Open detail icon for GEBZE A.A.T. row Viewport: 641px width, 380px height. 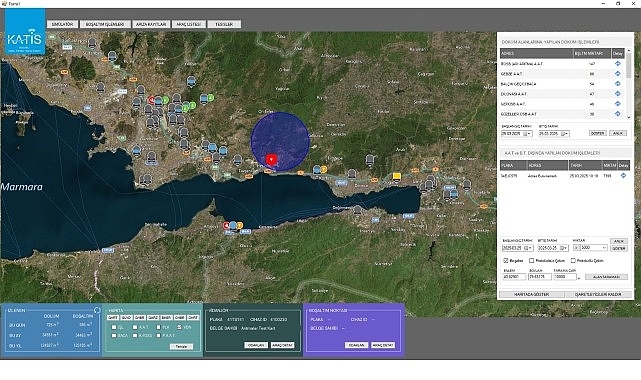click(617, 74)
